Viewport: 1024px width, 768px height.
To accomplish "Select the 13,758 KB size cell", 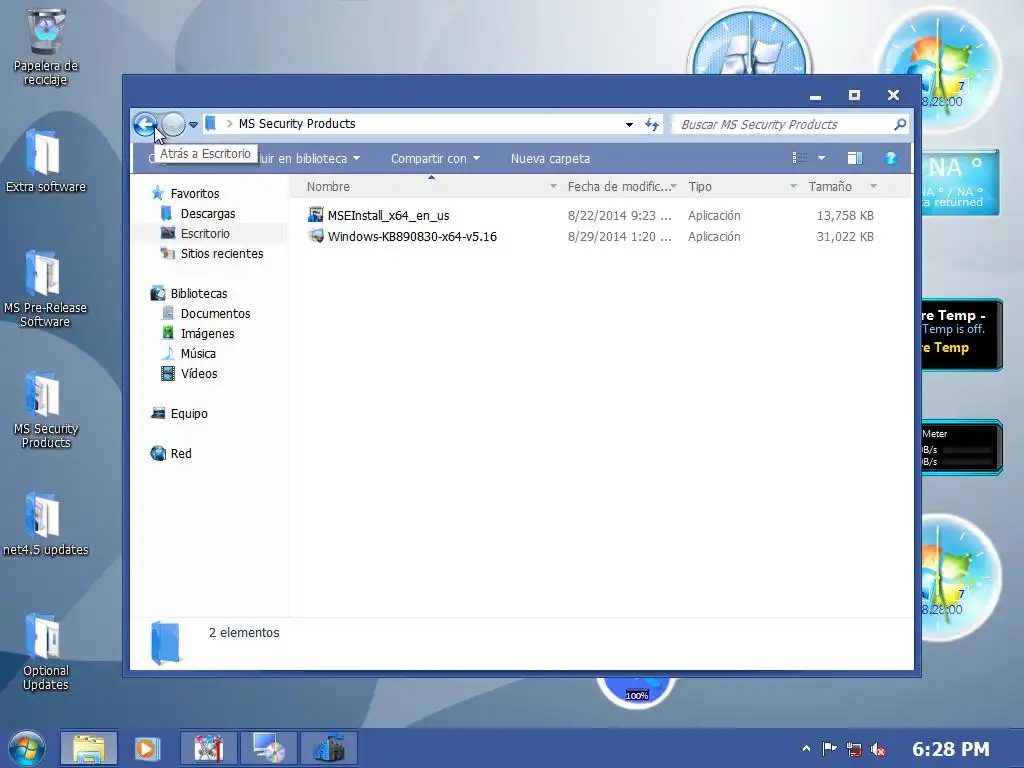I will [845, 216].
